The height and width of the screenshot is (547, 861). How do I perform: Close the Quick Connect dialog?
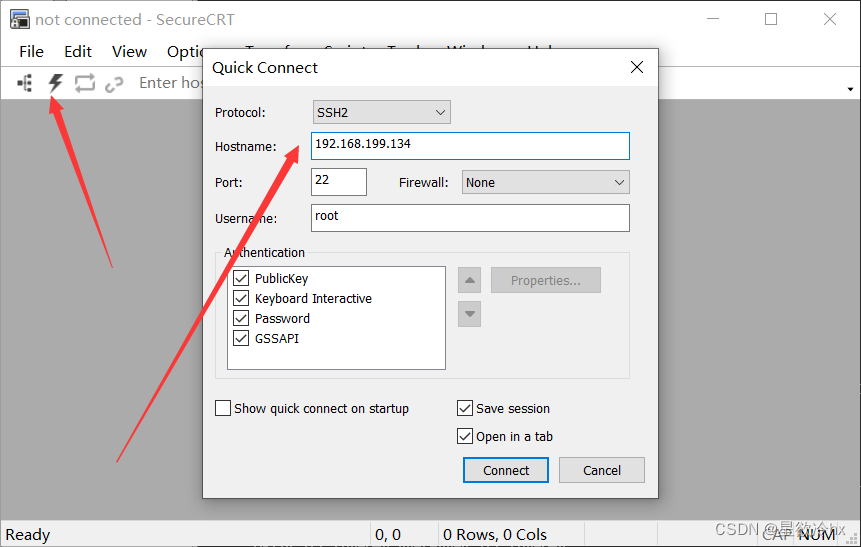(x=637, y=67)
